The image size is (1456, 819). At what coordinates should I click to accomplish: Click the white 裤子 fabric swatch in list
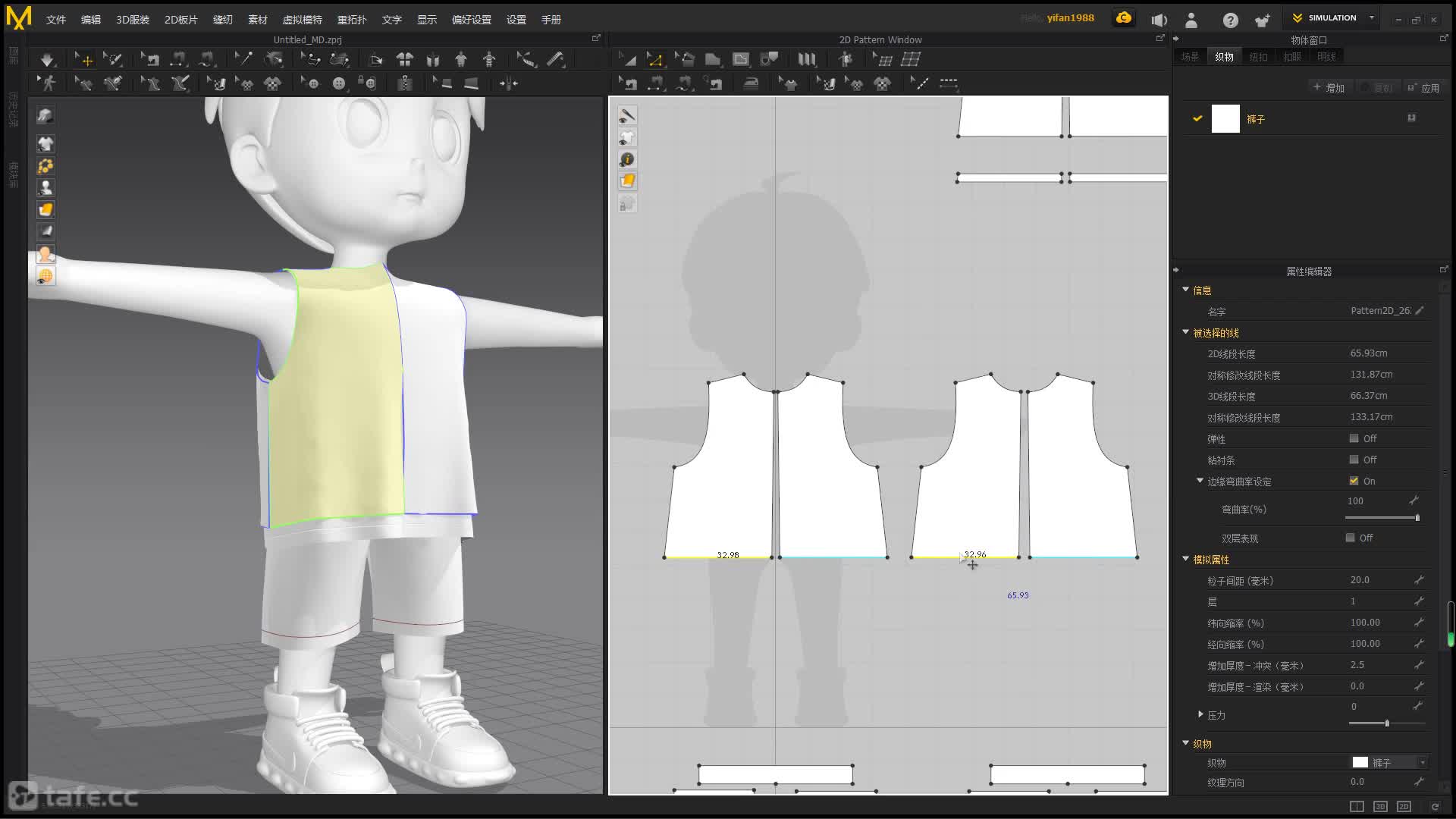pyautogui.click(x=1225, y=119)
